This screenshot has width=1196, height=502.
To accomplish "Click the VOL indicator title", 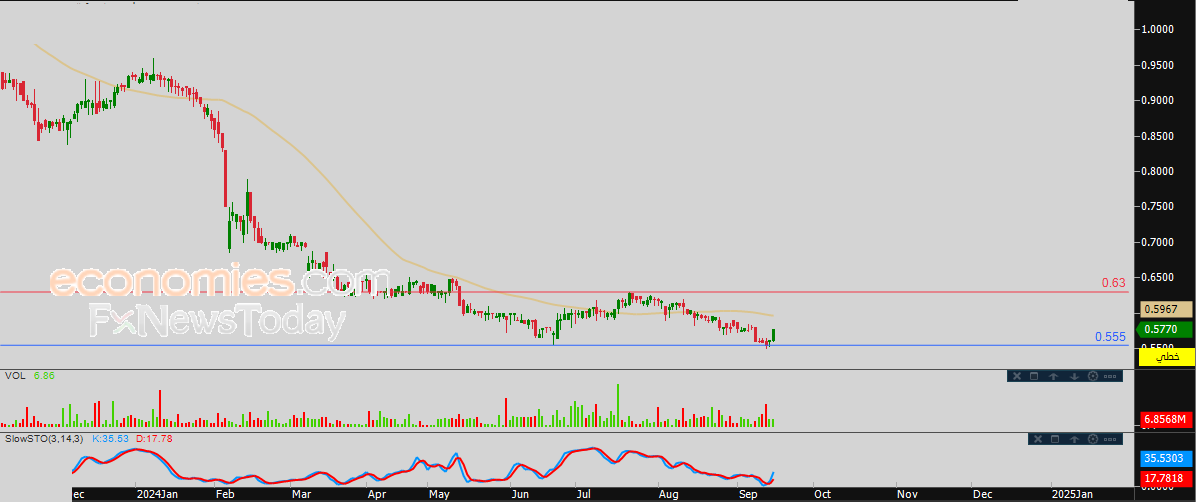I will 14,376.
